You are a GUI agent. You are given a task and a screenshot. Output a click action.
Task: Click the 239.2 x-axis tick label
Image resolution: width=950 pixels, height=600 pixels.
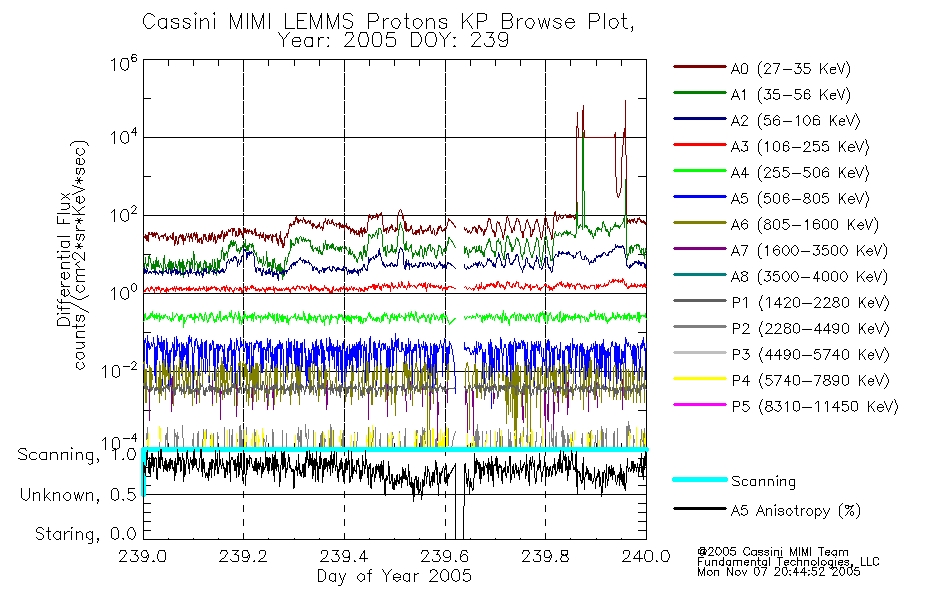pyautogui.click(x=243, y=556)
